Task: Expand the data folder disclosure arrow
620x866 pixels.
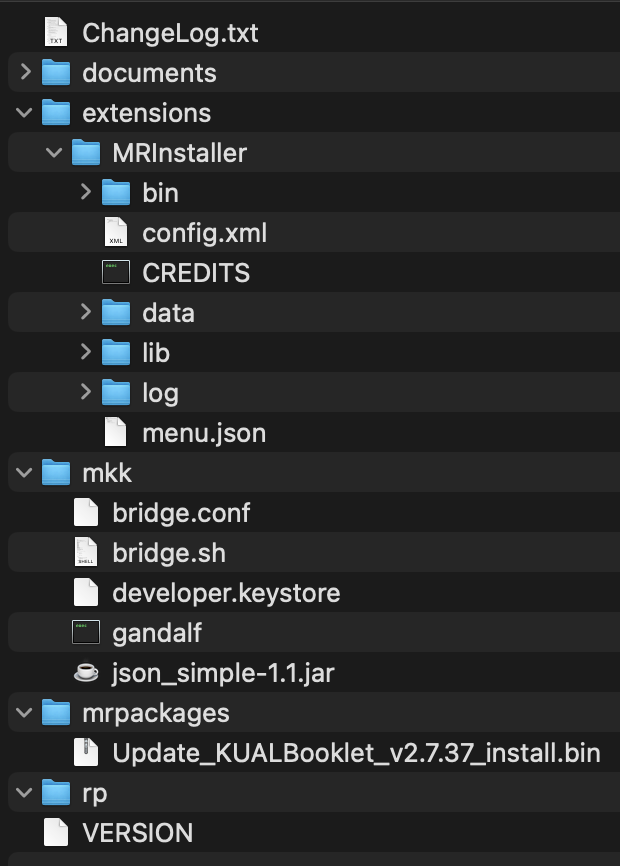Action: (86, 313)
